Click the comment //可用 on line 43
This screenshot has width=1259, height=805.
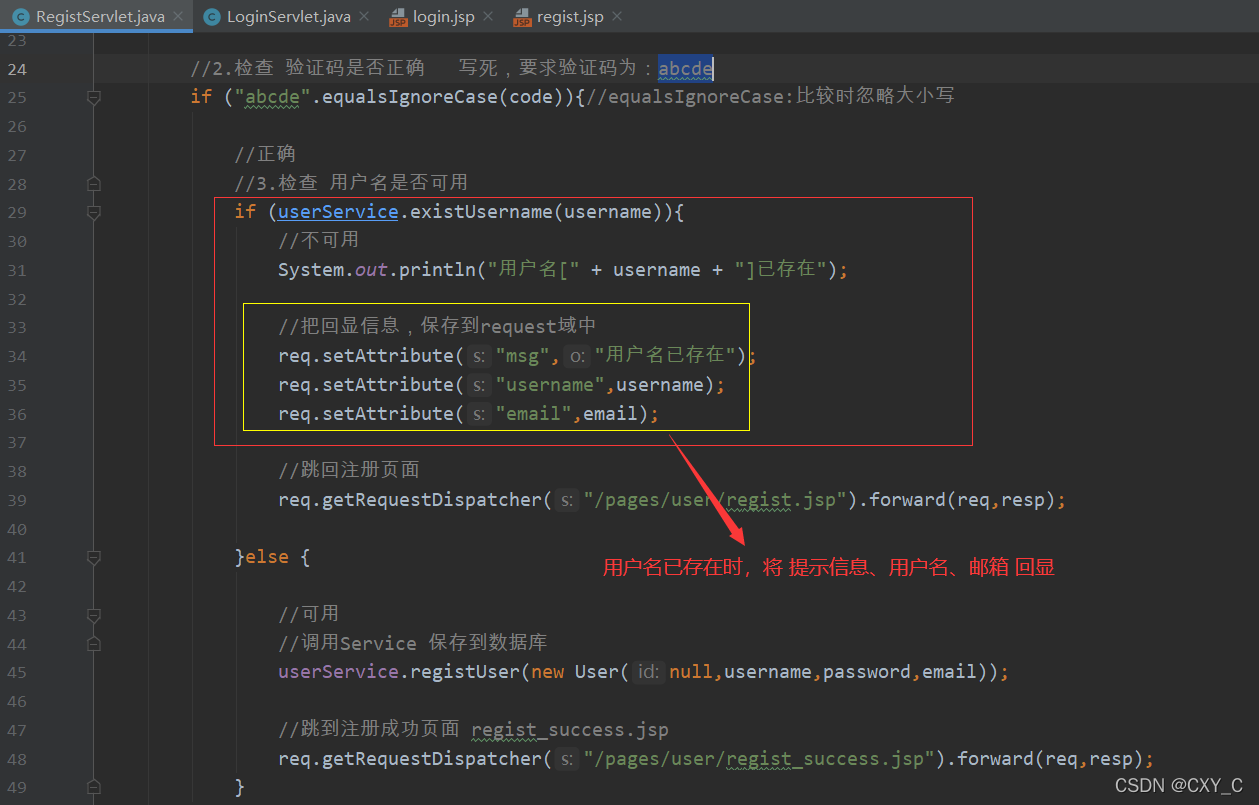(308, 615)
